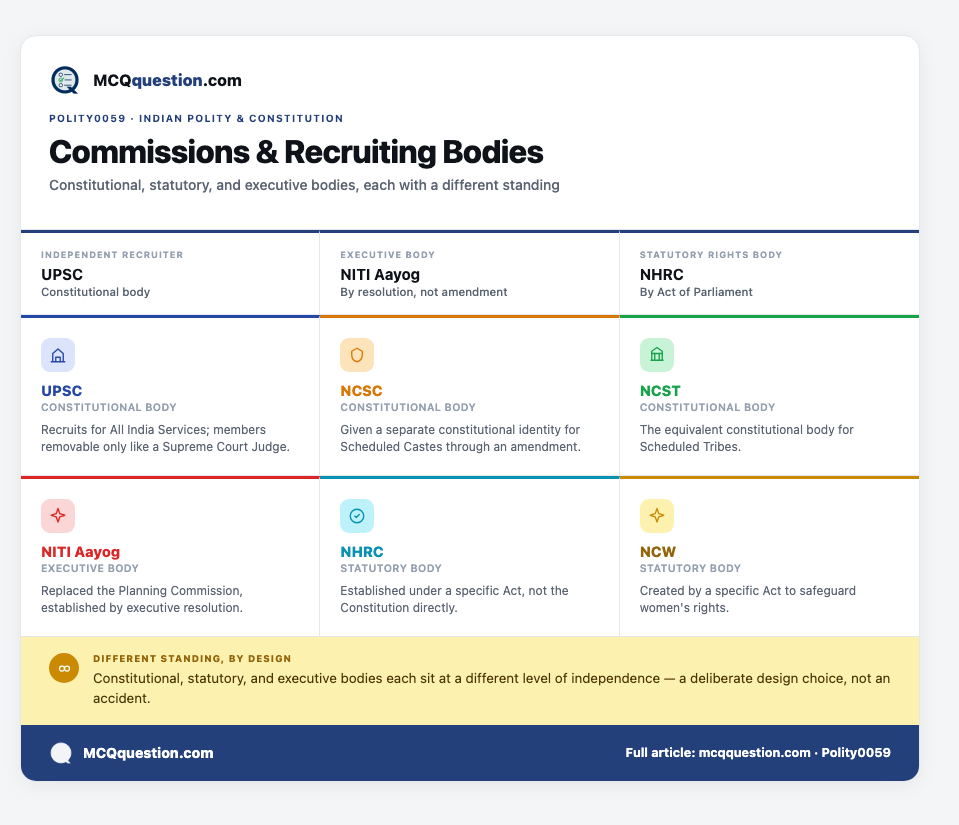Click the red NITI Aayog sparkle icon
The height and width of the screenshot is (825, 959).
pyautogui.click(x=58, y=516)
